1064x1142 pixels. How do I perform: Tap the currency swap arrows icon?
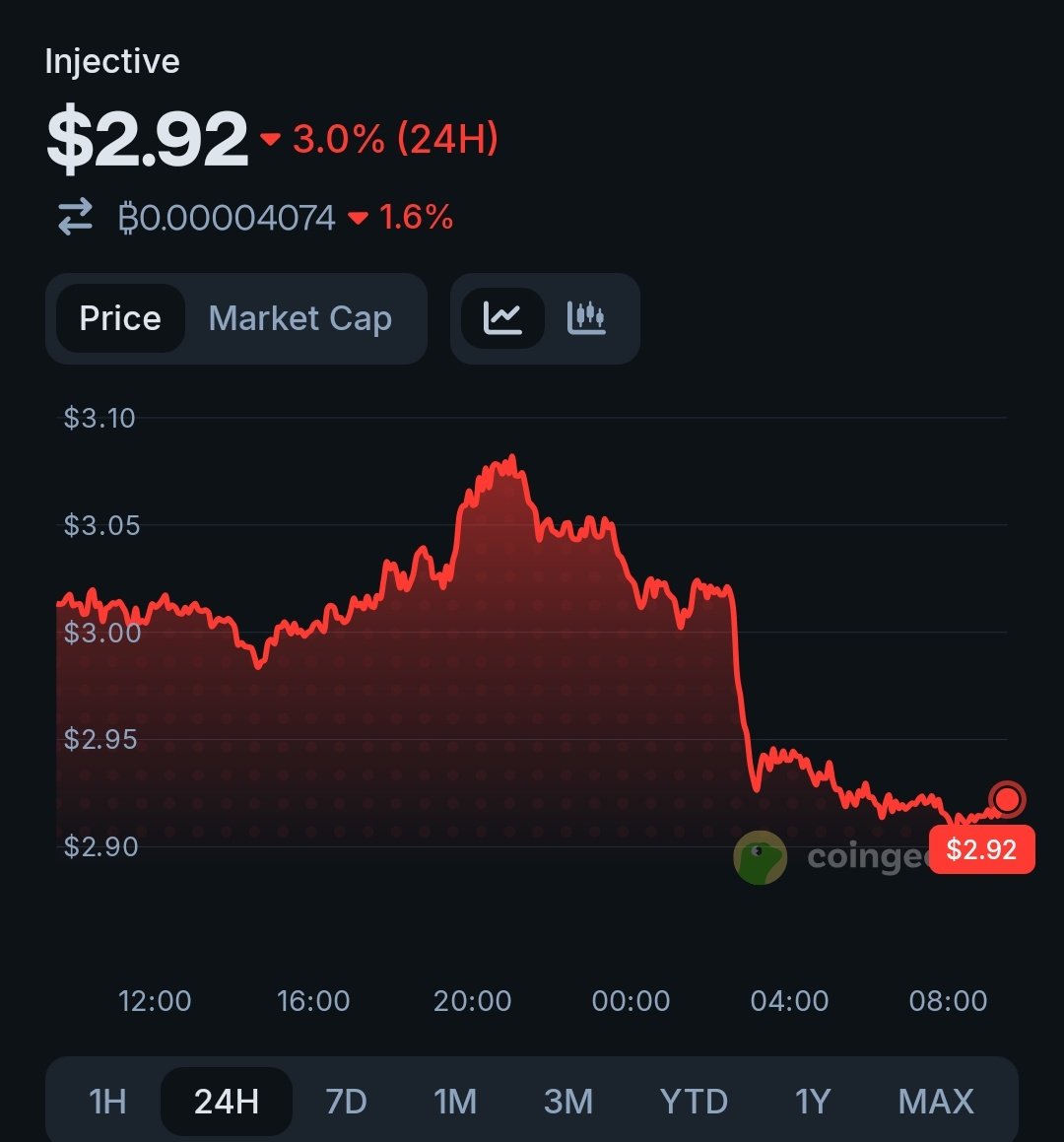76,217
